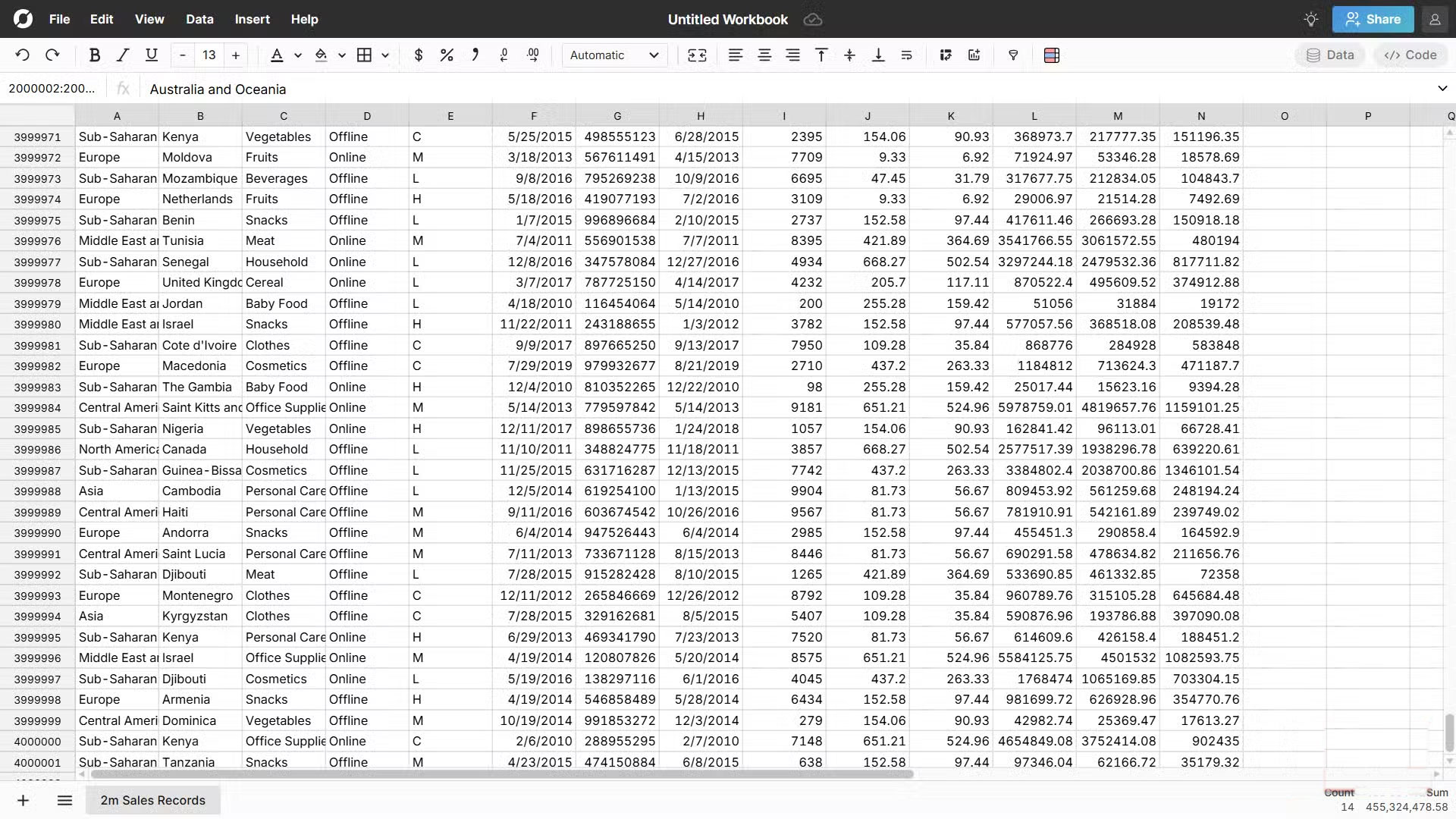Center-align the cell text
1456x819 pixels.
coord(764,55)
